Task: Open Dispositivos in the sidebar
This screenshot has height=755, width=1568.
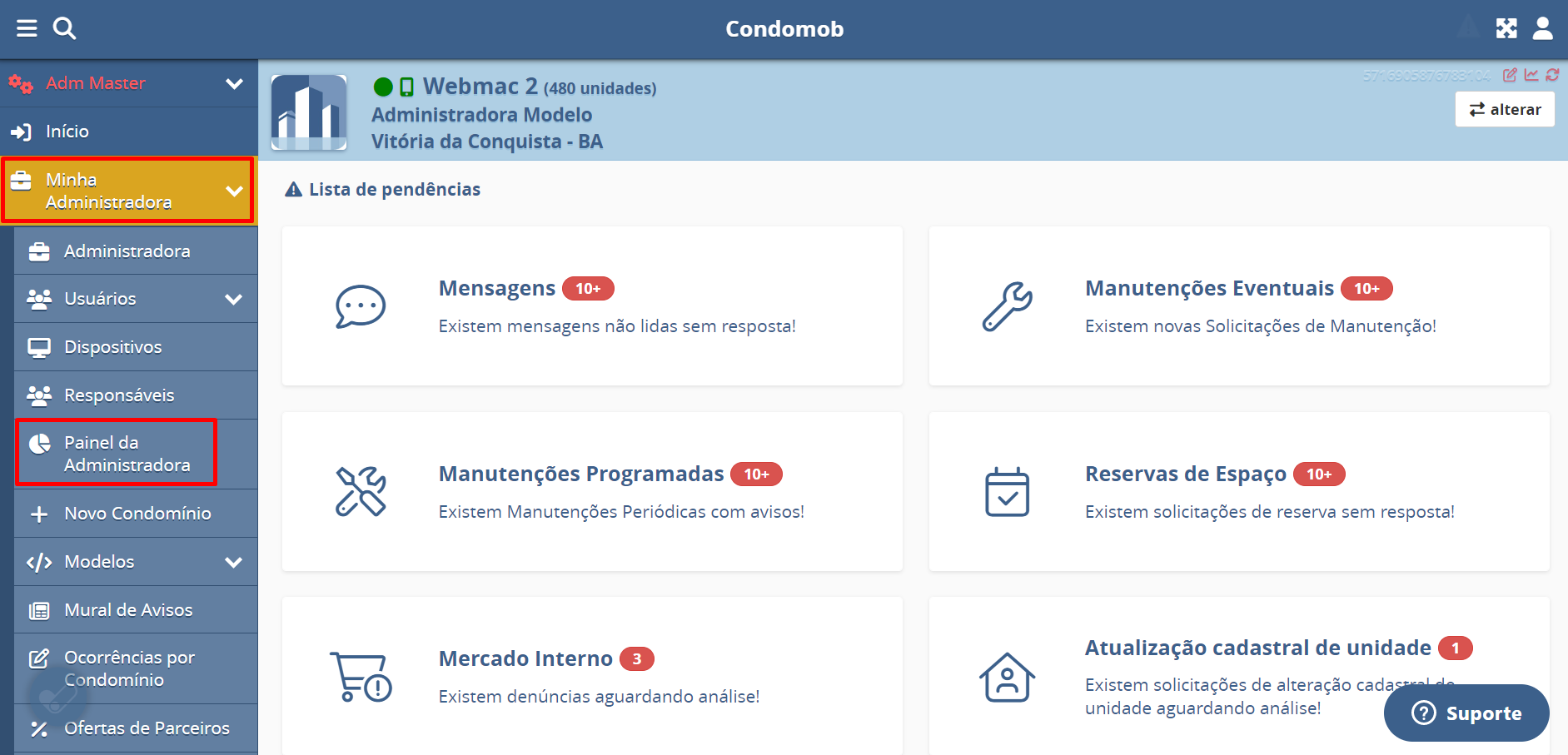Action: (x=113, y=347)
